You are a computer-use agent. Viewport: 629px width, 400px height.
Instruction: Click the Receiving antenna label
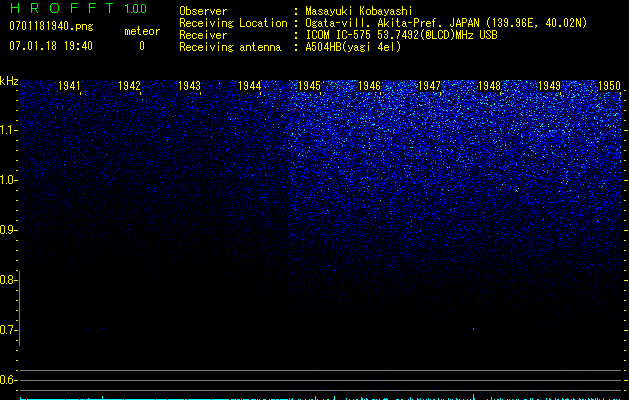coord(230,47)
